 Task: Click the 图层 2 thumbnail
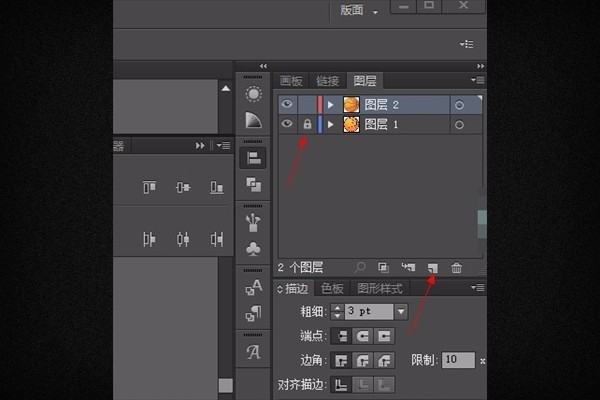pyautogui.click(x=351, y=104)
